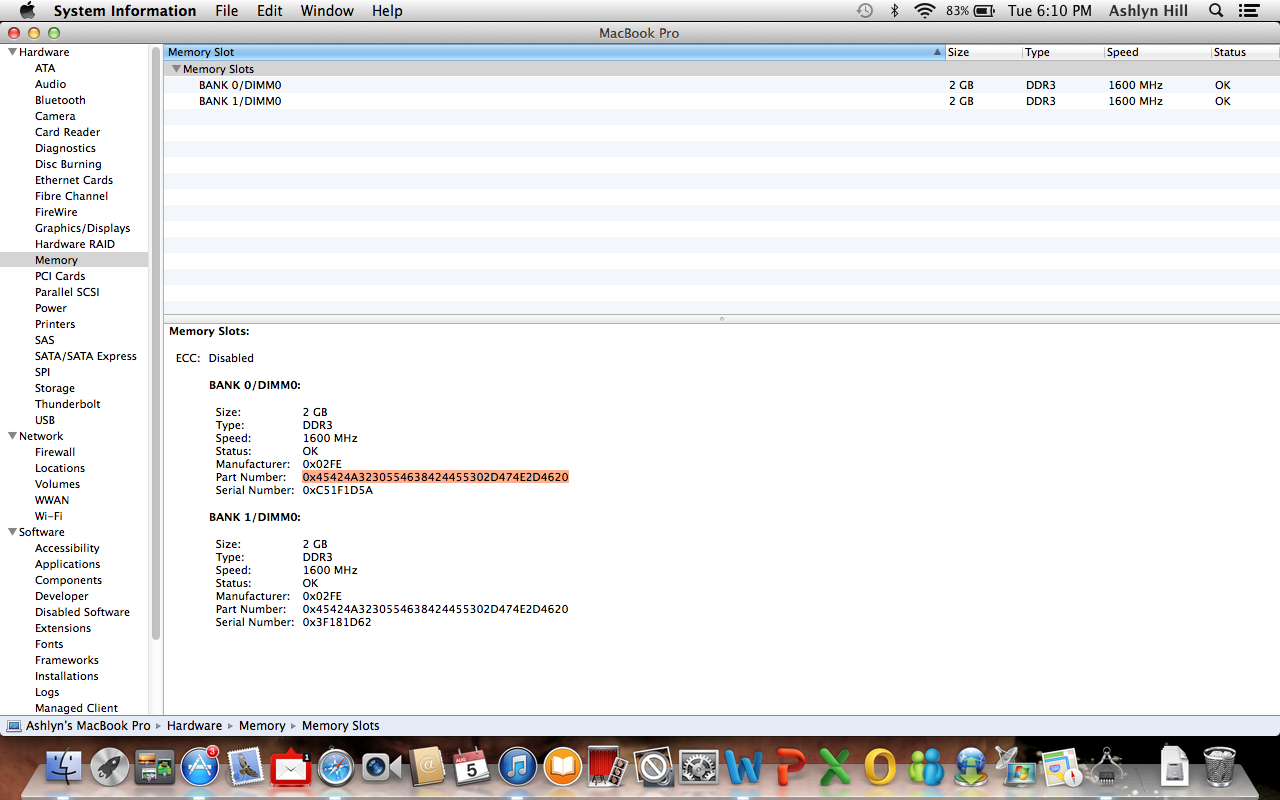Sort by the Memory Slot column header
Screen dimensions: 1280x800
(x=554, y=52)
